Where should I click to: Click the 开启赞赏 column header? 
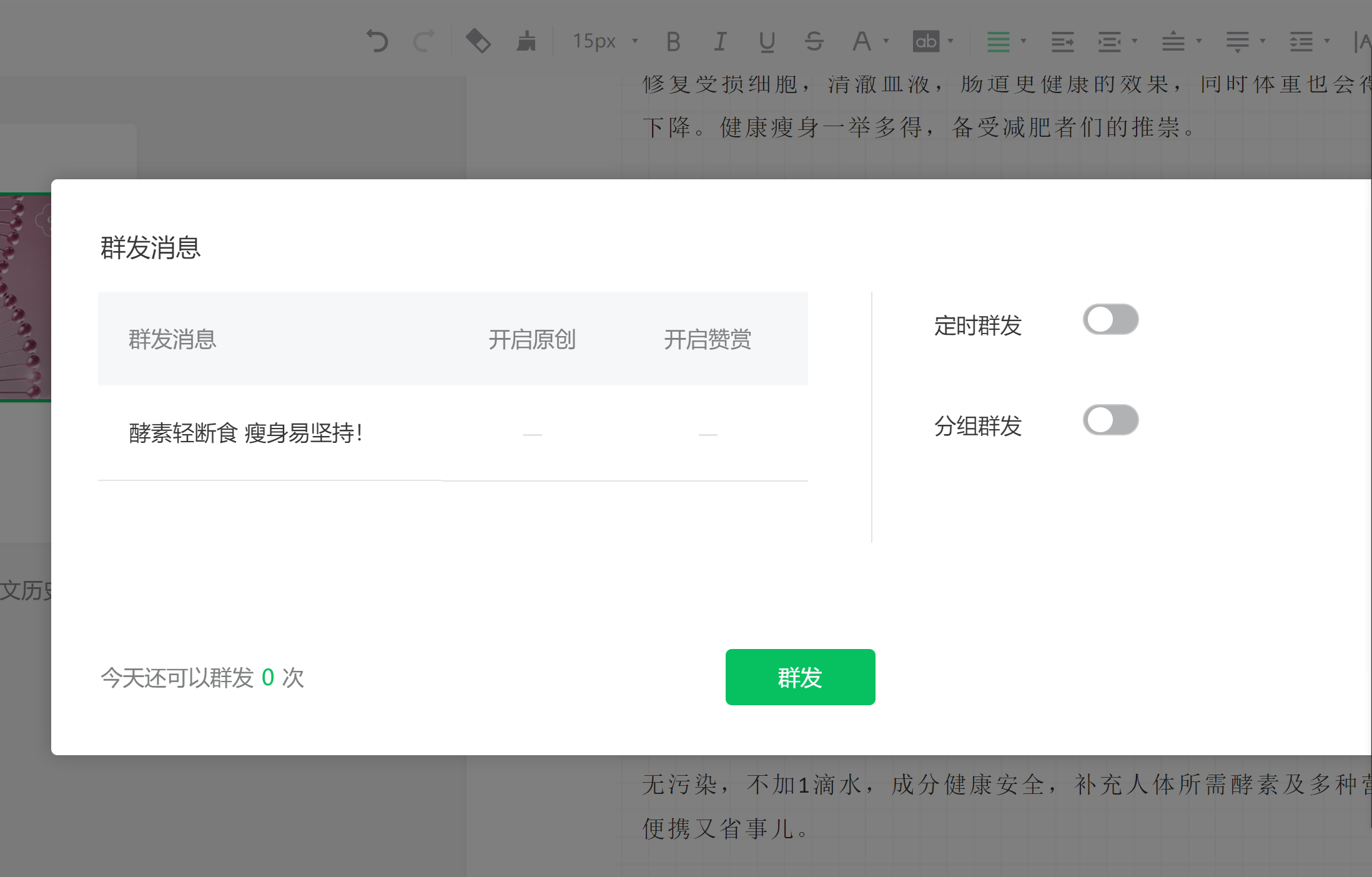pos(708,339)
